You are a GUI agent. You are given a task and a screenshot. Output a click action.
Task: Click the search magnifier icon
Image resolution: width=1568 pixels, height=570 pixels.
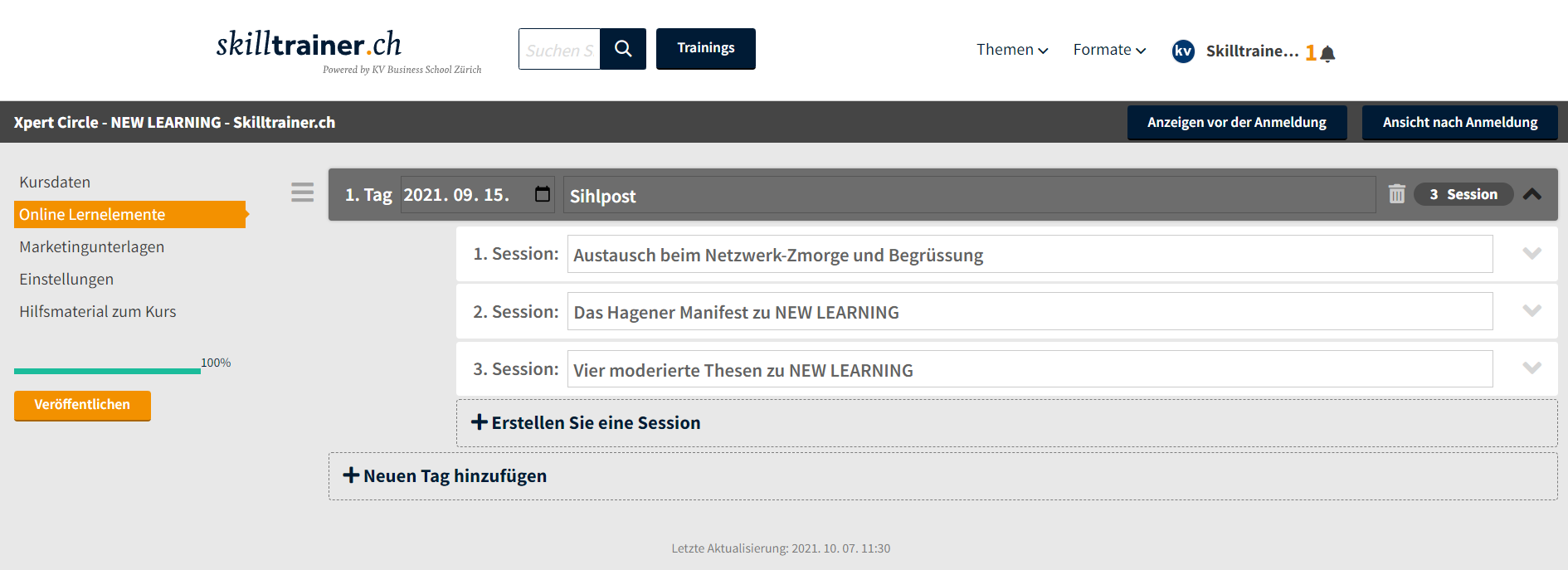(x=623, y=49)
